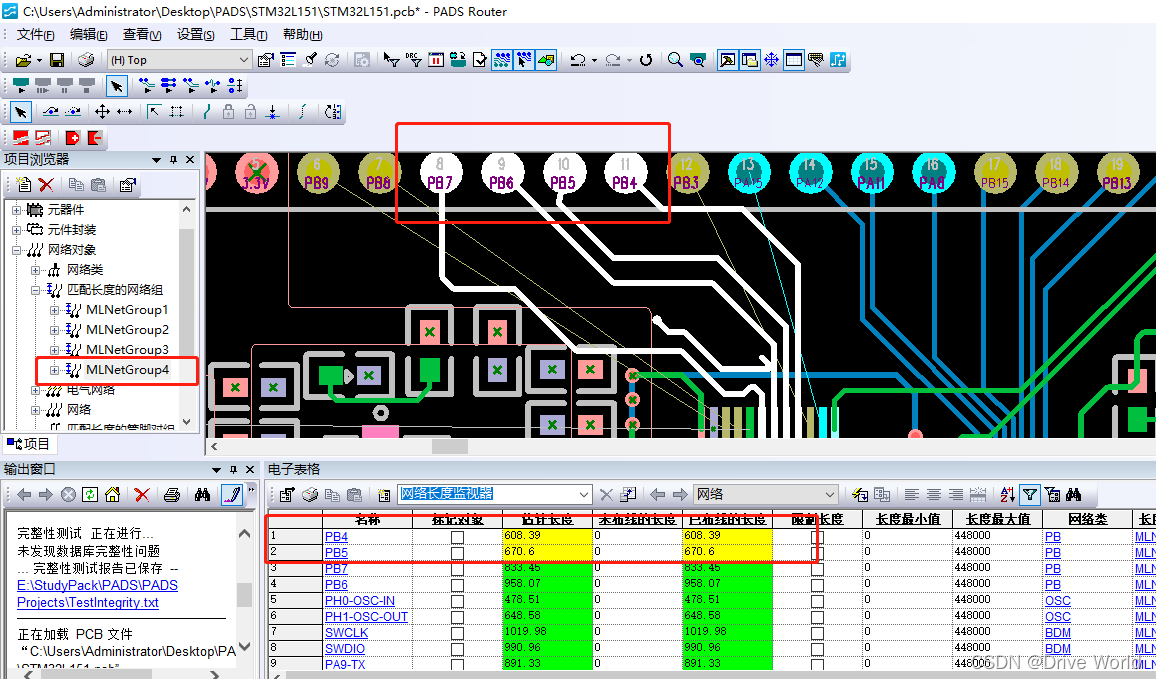The height and width of the screenshot is (679, 1156).
Task: Click binoculars find icon in spreadsheet toolbar
Action: 1073,495
